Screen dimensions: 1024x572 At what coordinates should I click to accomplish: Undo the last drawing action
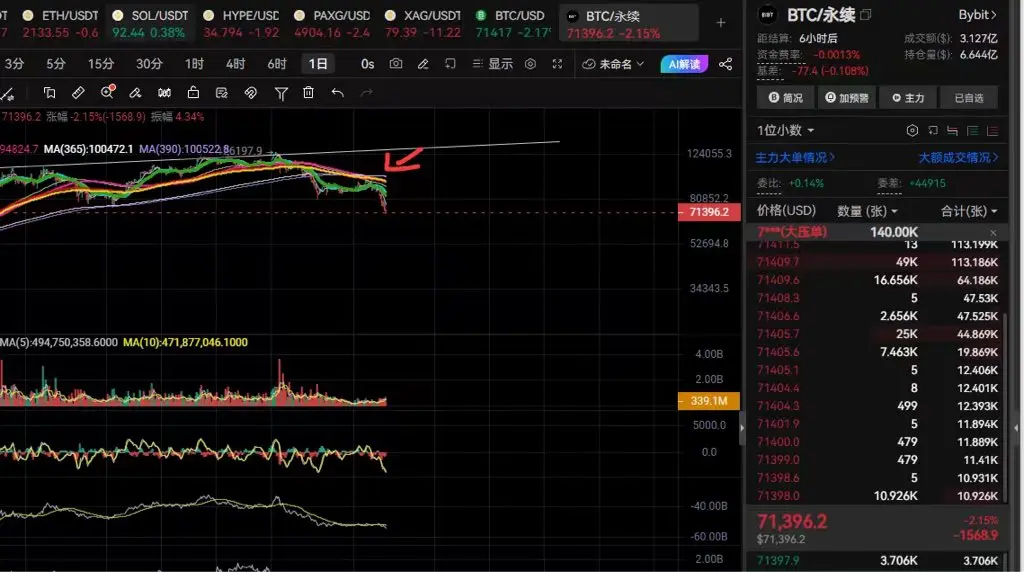point(338,93)
